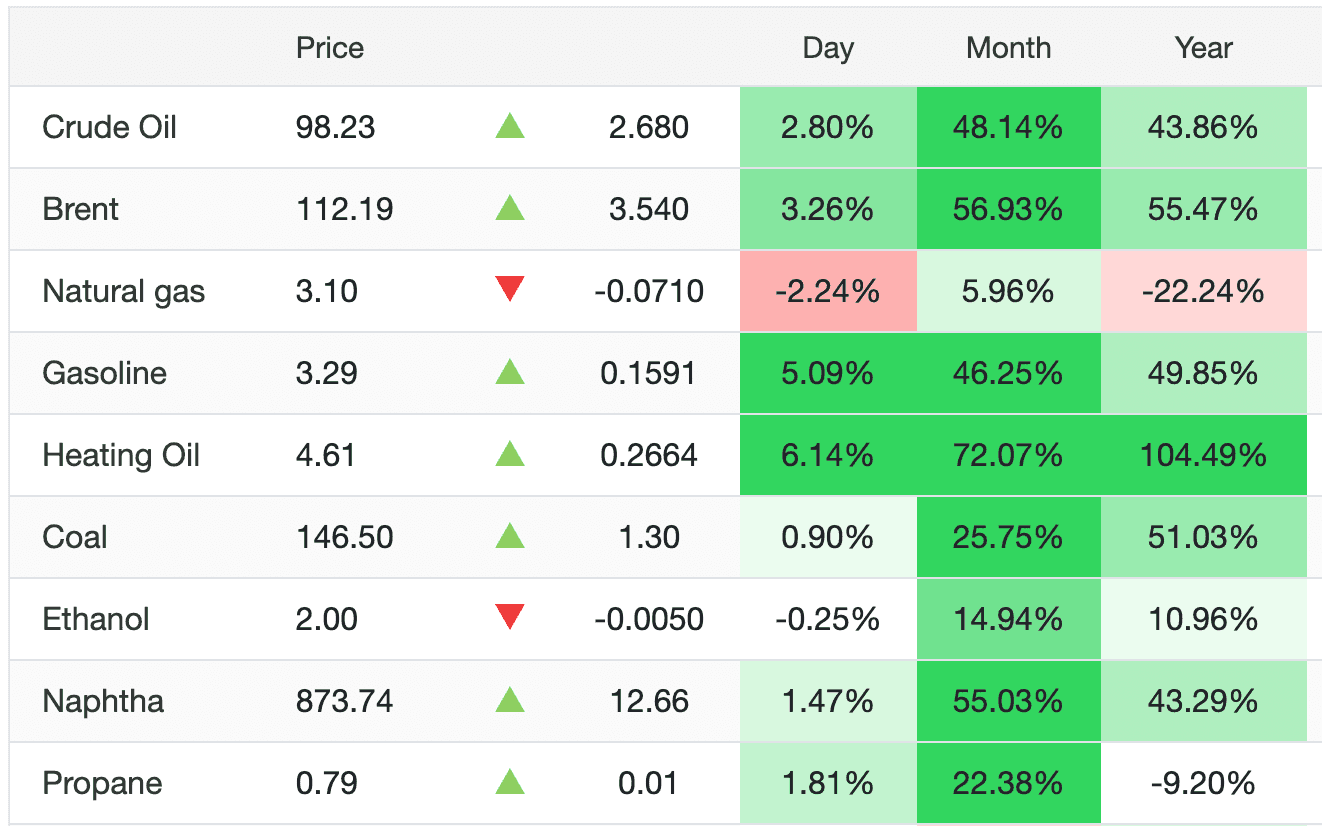The image size is (1322, 826).
Task: Open the Heating Oil link
Action: (121, 455)
